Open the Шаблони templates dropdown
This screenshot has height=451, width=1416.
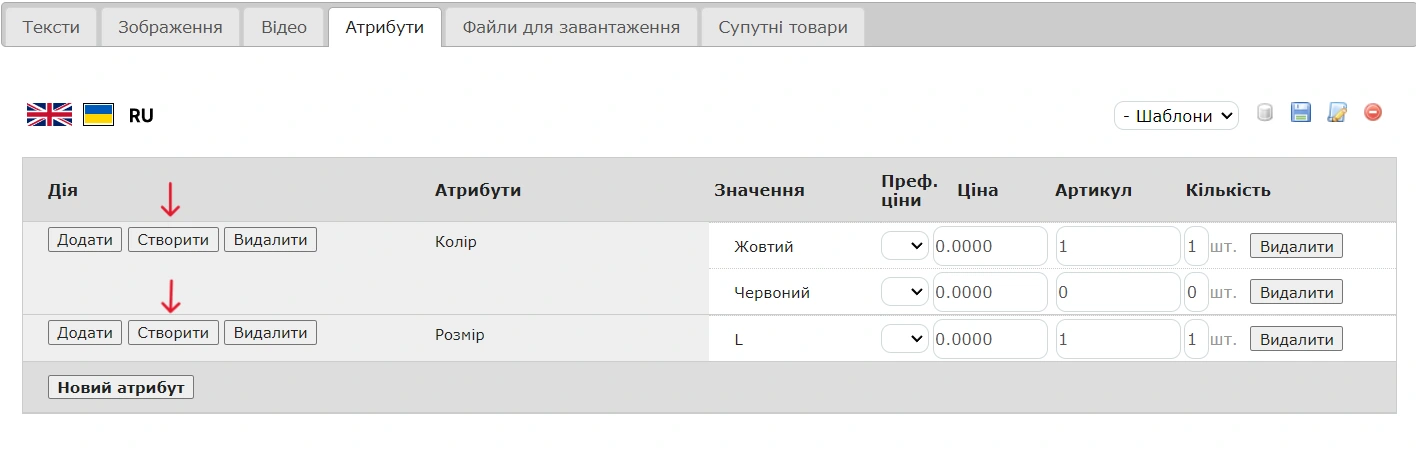click(1176, 116)
